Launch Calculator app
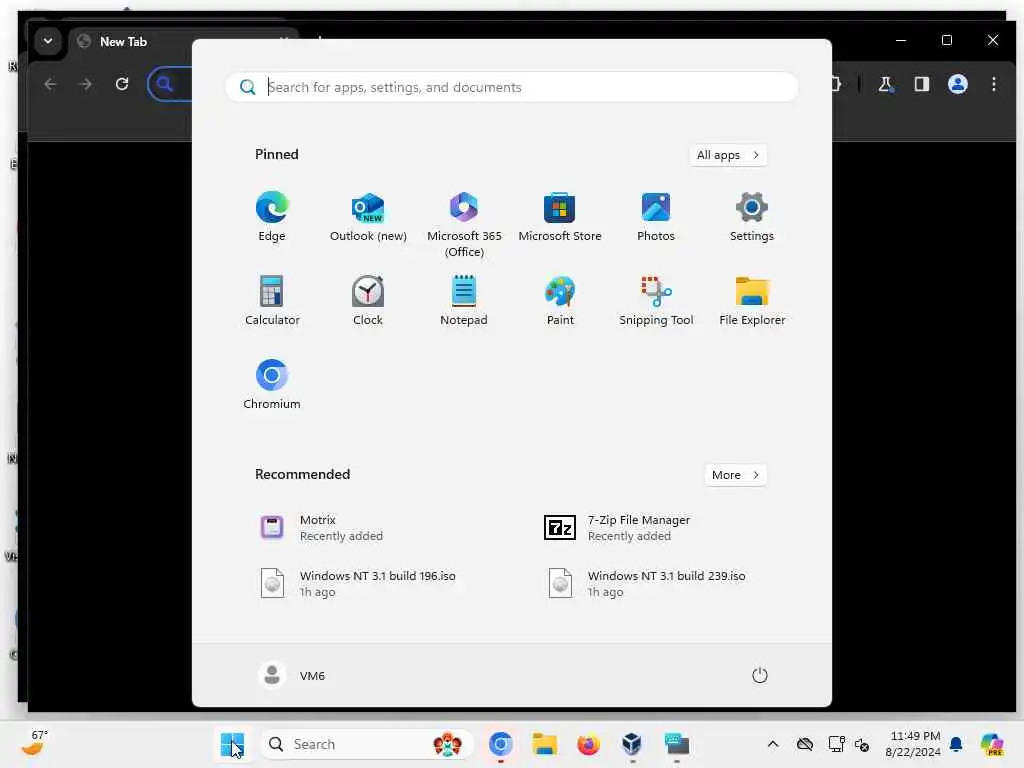The width and height of the screenshot is (1024, 768). [x=272, y=301]
